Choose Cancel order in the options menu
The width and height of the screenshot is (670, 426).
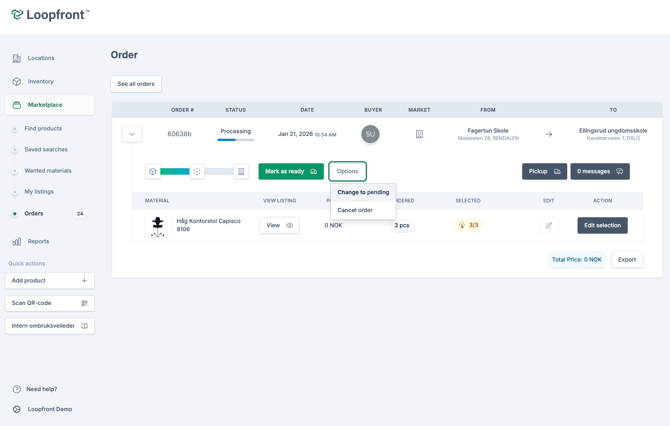click(355, 210)
